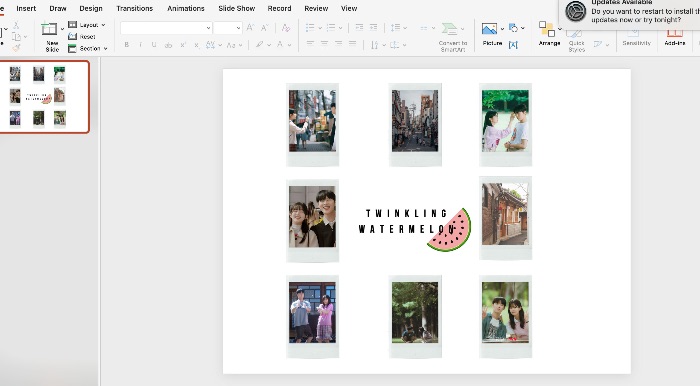Select the Arrange icon
The width and height of the screenshot is (700, 386).
[x=547, y=29]
